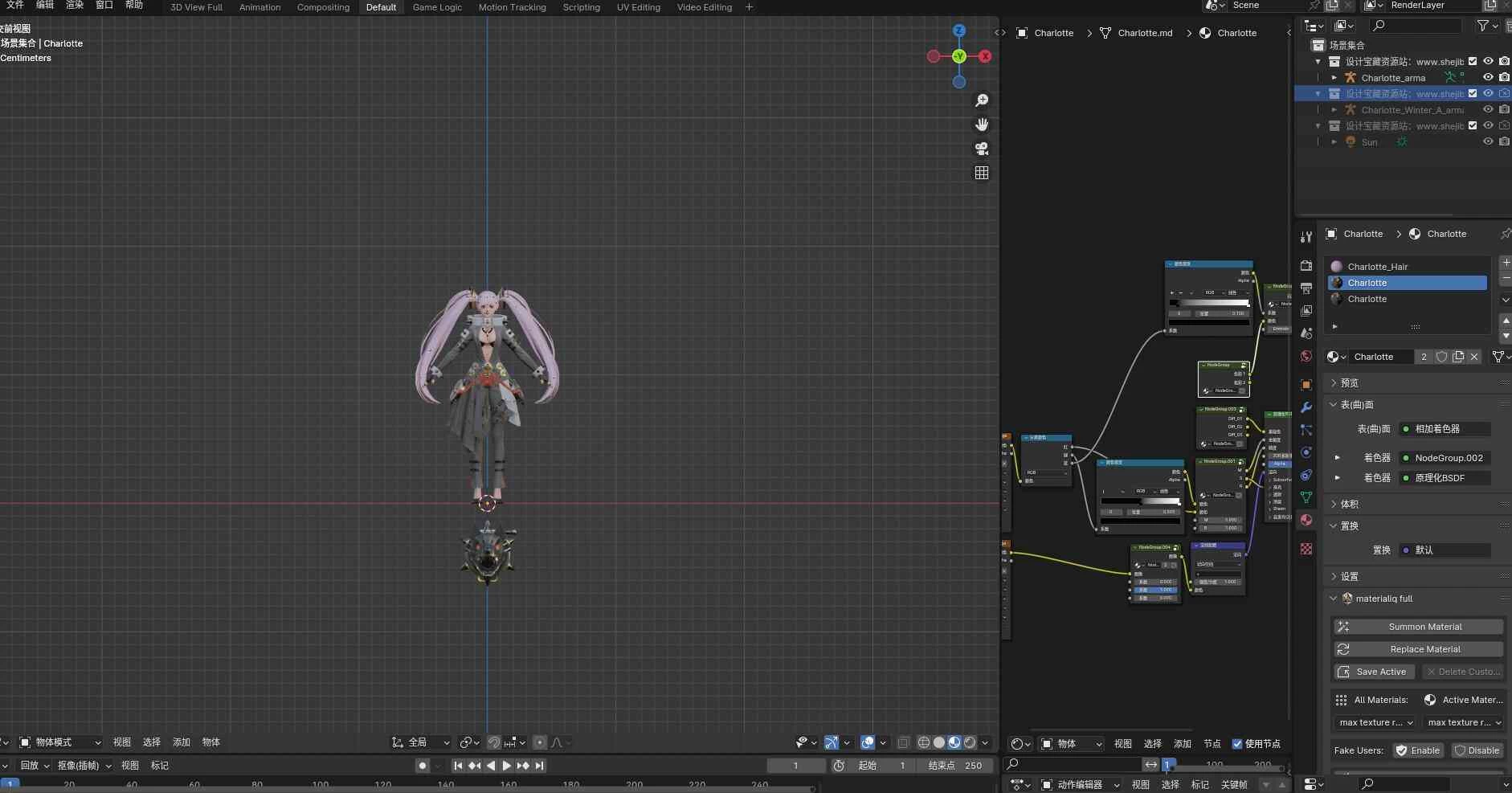Switch orthographic/perspective grid icon
1512x793 pixels.
point(981,173)
